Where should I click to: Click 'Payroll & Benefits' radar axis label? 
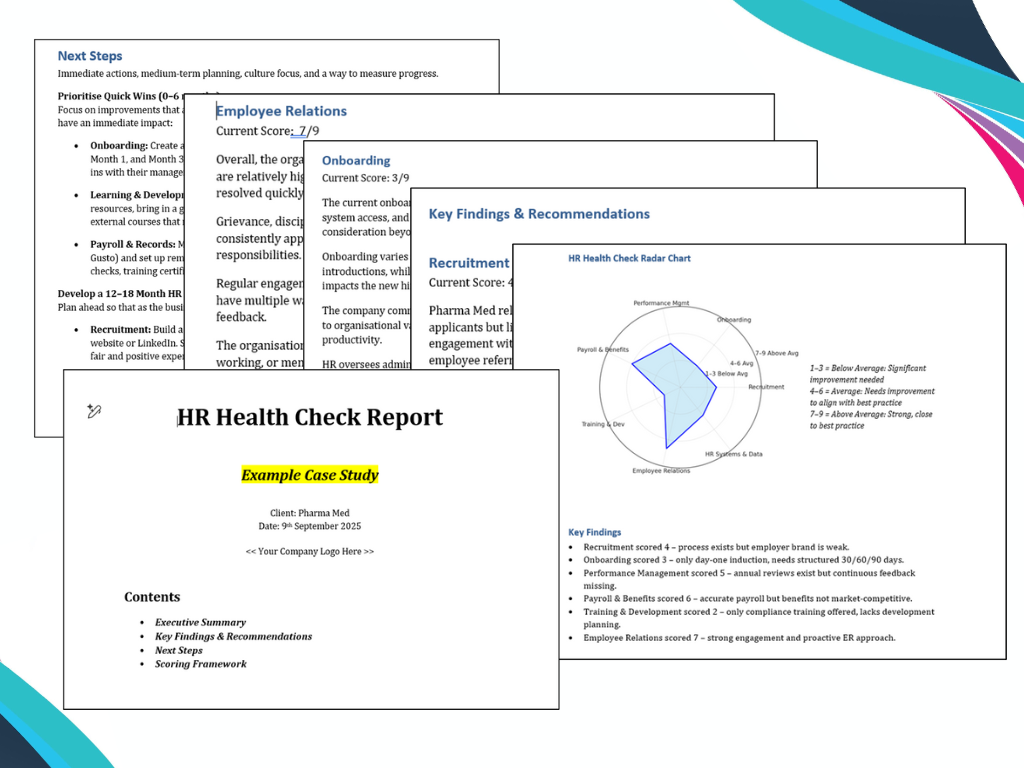click(x=603, y=350)
